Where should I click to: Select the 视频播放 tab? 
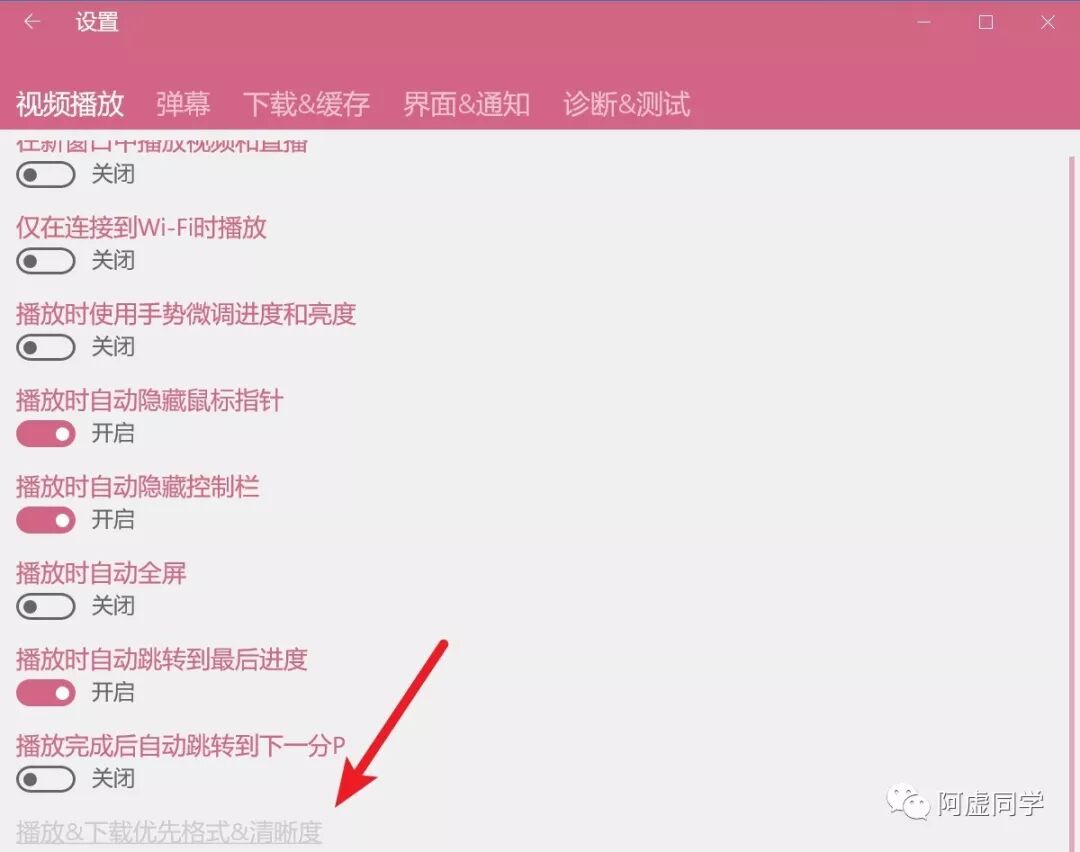pyautogui.click(x=70, y=104)
